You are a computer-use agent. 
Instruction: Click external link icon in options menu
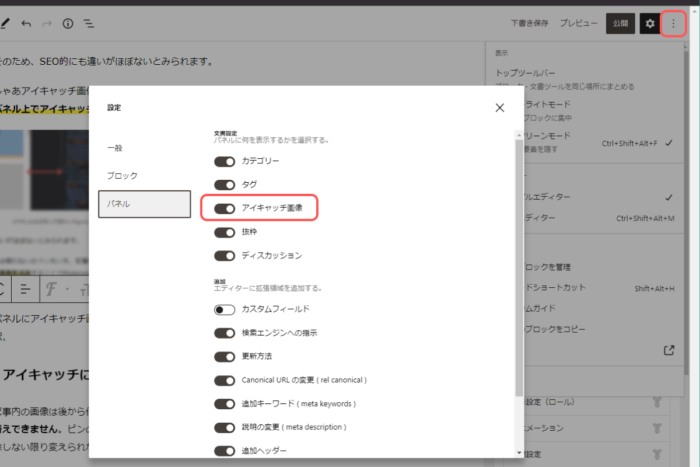[669, 350]
